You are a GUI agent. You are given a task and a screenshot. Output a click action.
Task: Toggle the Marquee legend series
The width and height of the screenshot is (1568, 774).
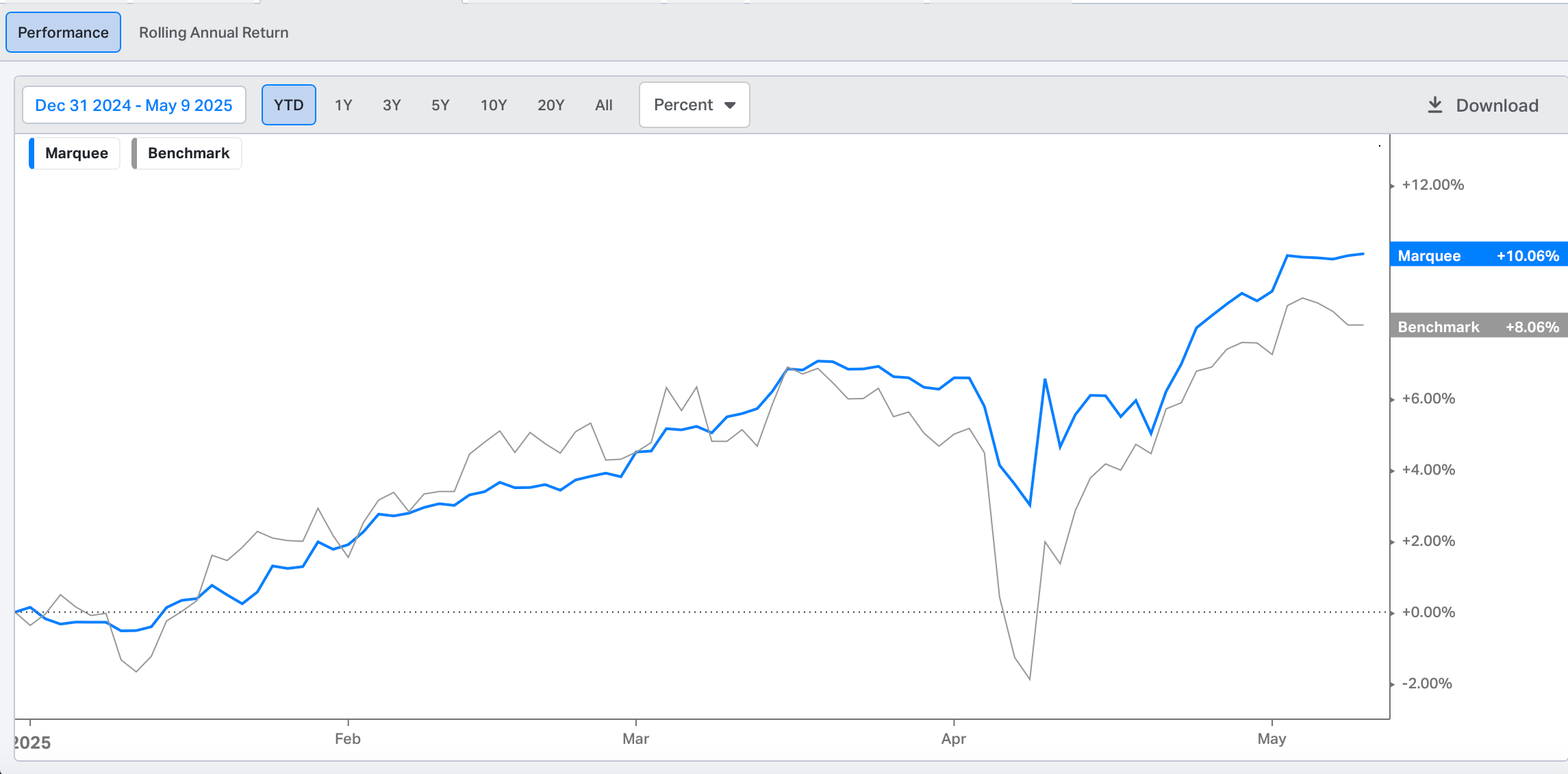[x=76, y=153]
